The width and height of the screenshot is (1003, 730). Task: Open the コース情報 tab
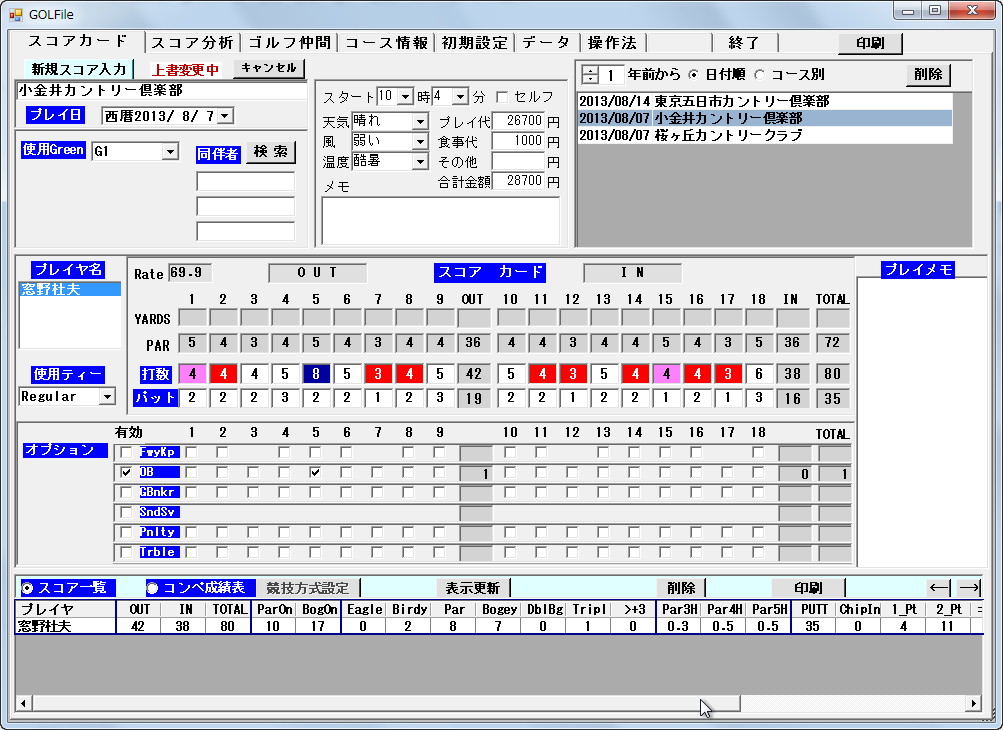pos(386,42)
